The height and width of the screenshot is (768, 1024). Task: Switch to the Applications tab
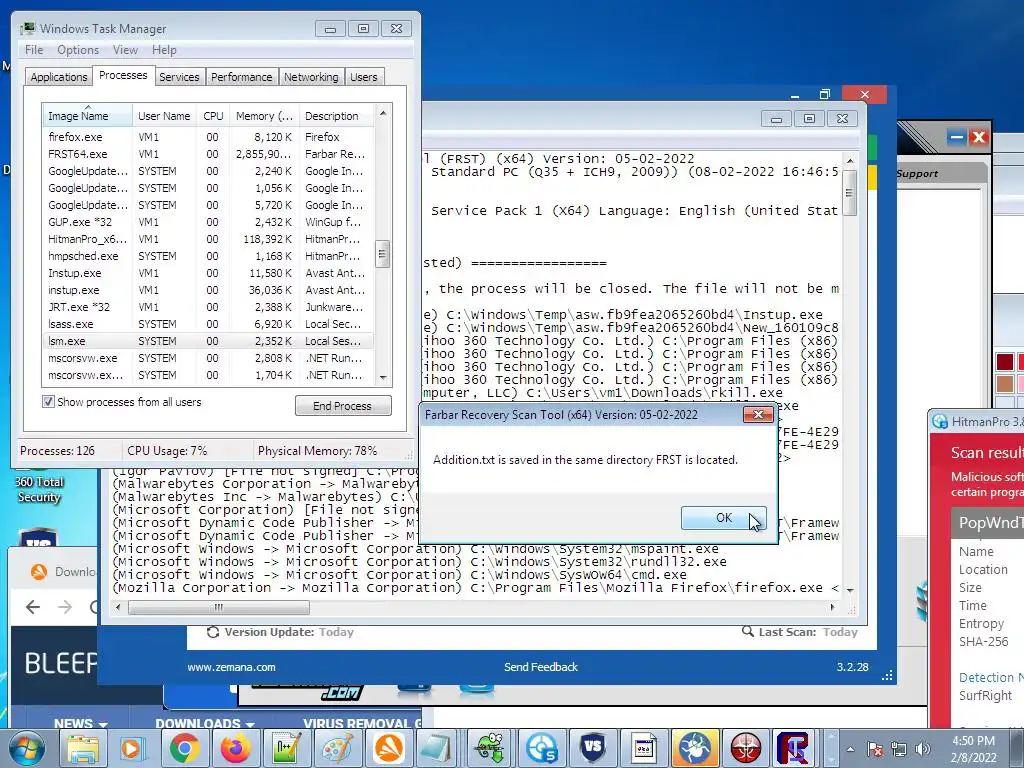pyautogui.click(x=59, y=77)
